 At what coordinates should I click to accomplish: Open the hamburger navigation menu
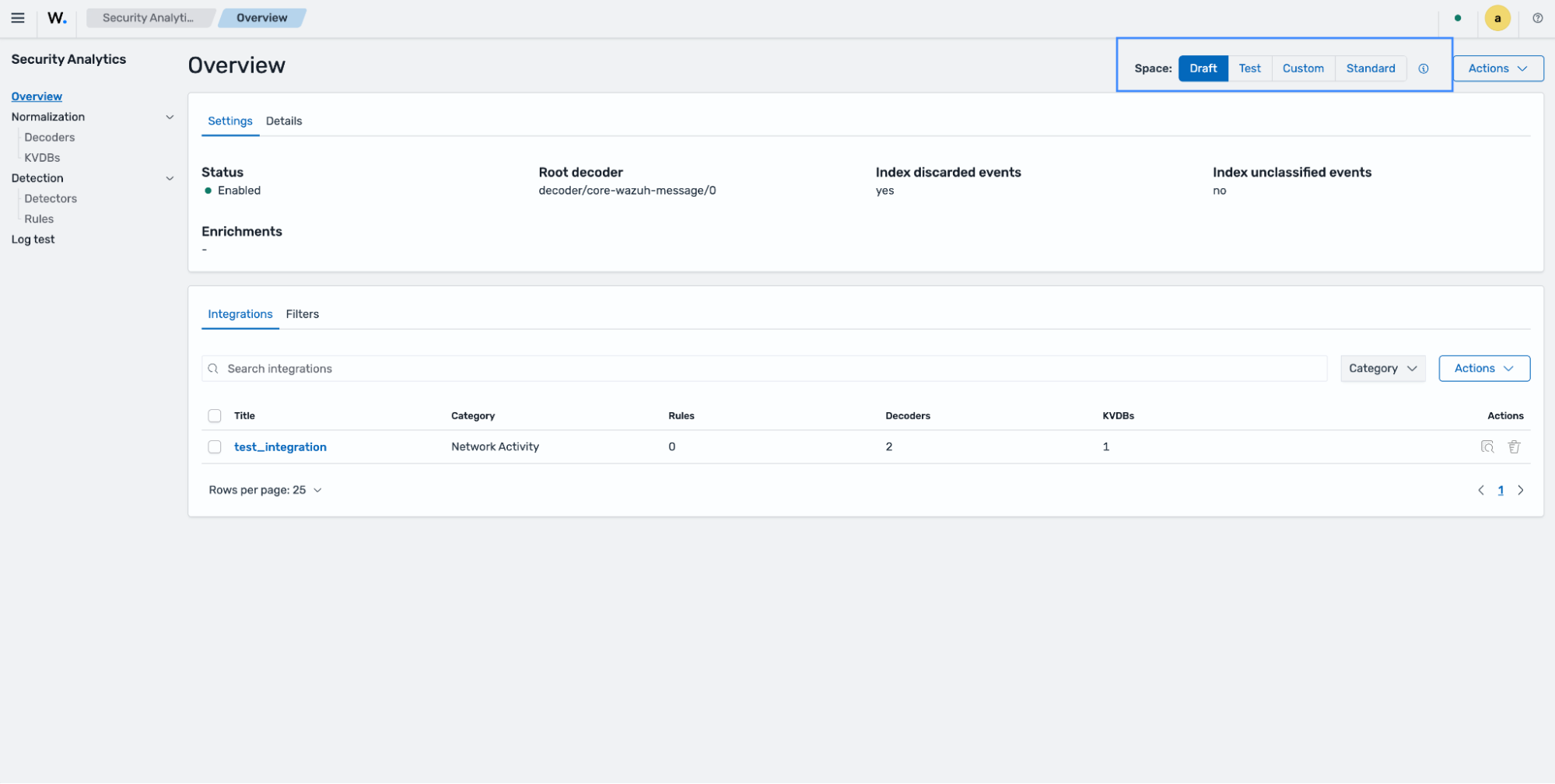point(18,18)
